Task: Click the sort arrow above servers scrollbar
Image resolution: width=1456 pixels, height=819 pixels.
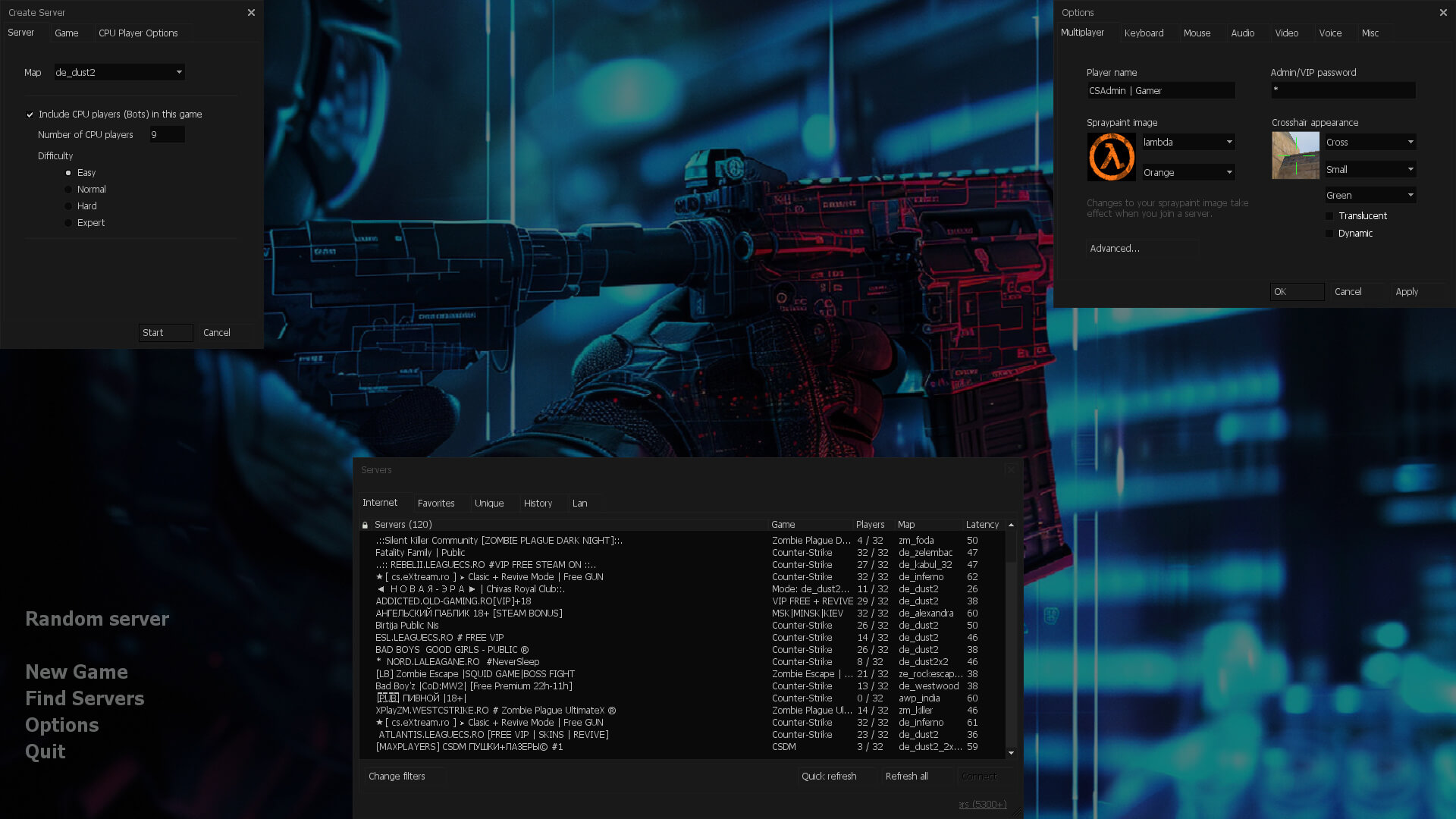Action: [x=1011, y=525]
